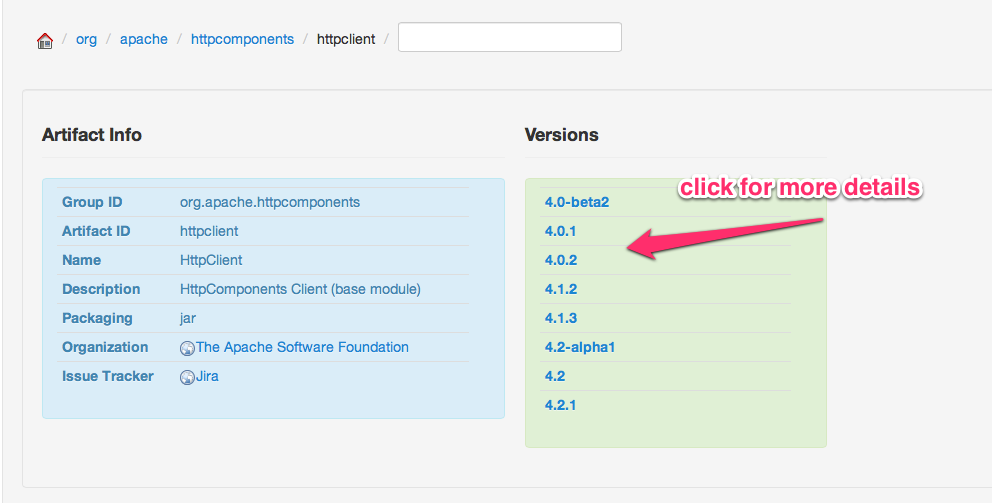This screenshot has width=992, height=503.
Task: Click the home icon in breadcrumb
Action: coord(44,41)
